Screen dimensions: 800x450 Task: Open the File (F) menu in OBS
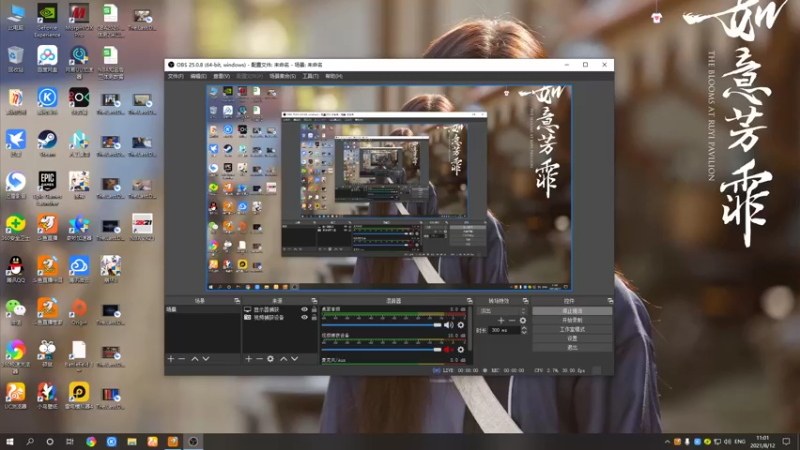175,76
